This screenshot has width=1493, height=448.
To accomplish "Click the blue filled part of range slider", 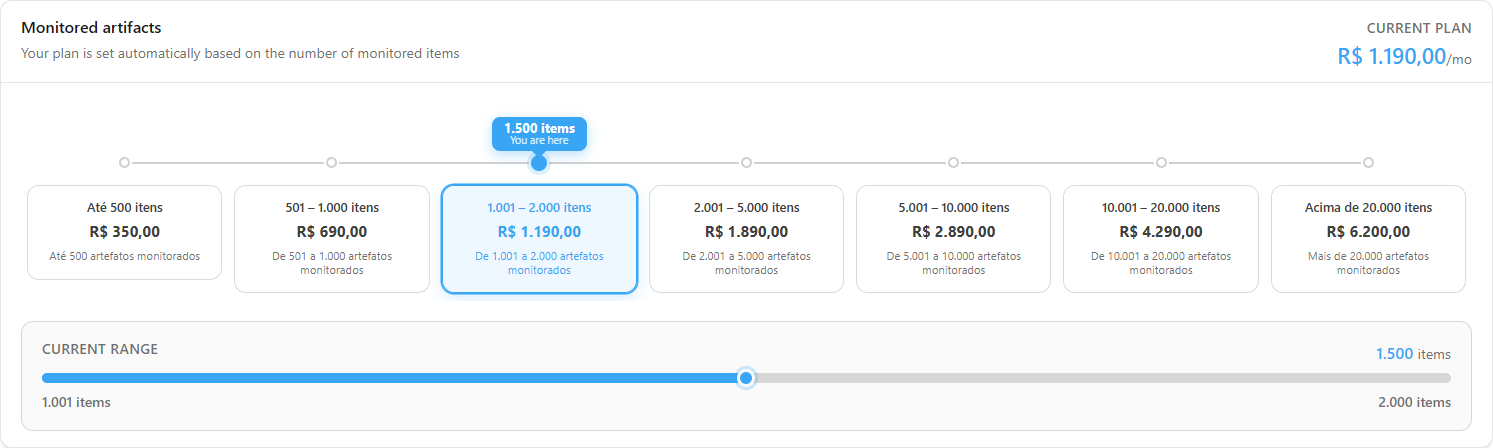I will [389, 378].
